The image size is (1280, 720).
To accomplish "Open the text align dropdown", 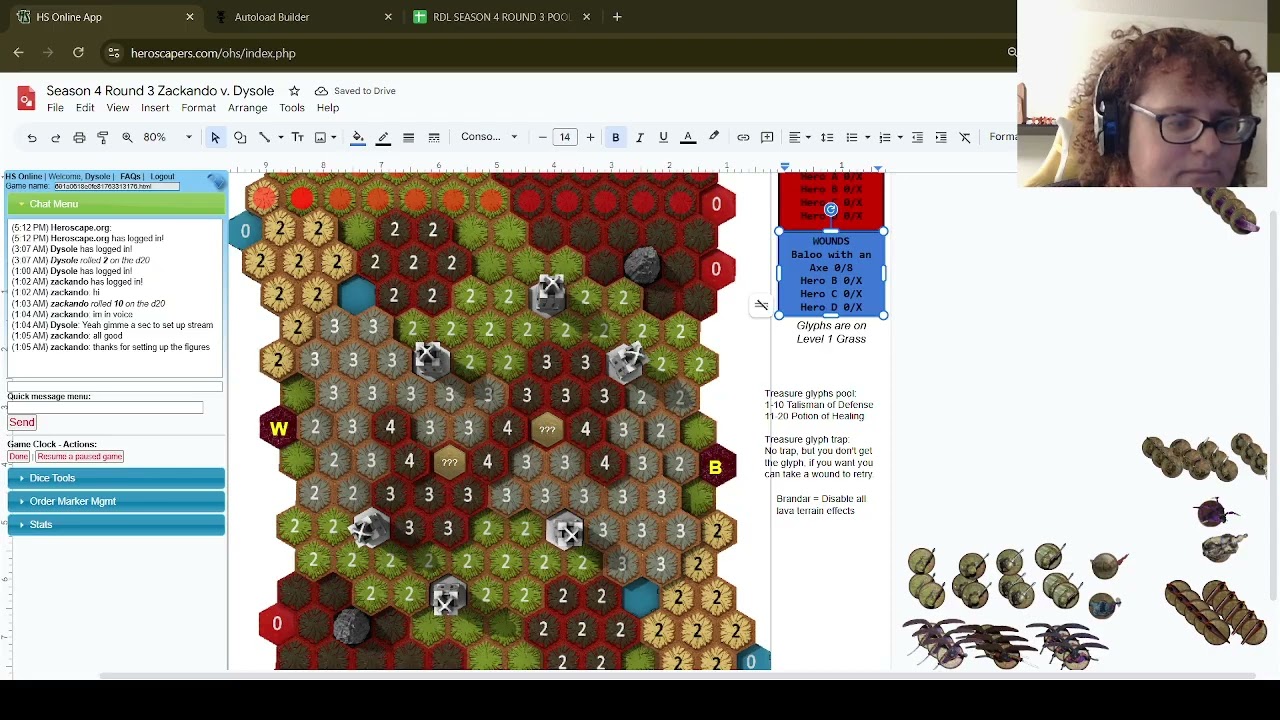I will 798,137.
